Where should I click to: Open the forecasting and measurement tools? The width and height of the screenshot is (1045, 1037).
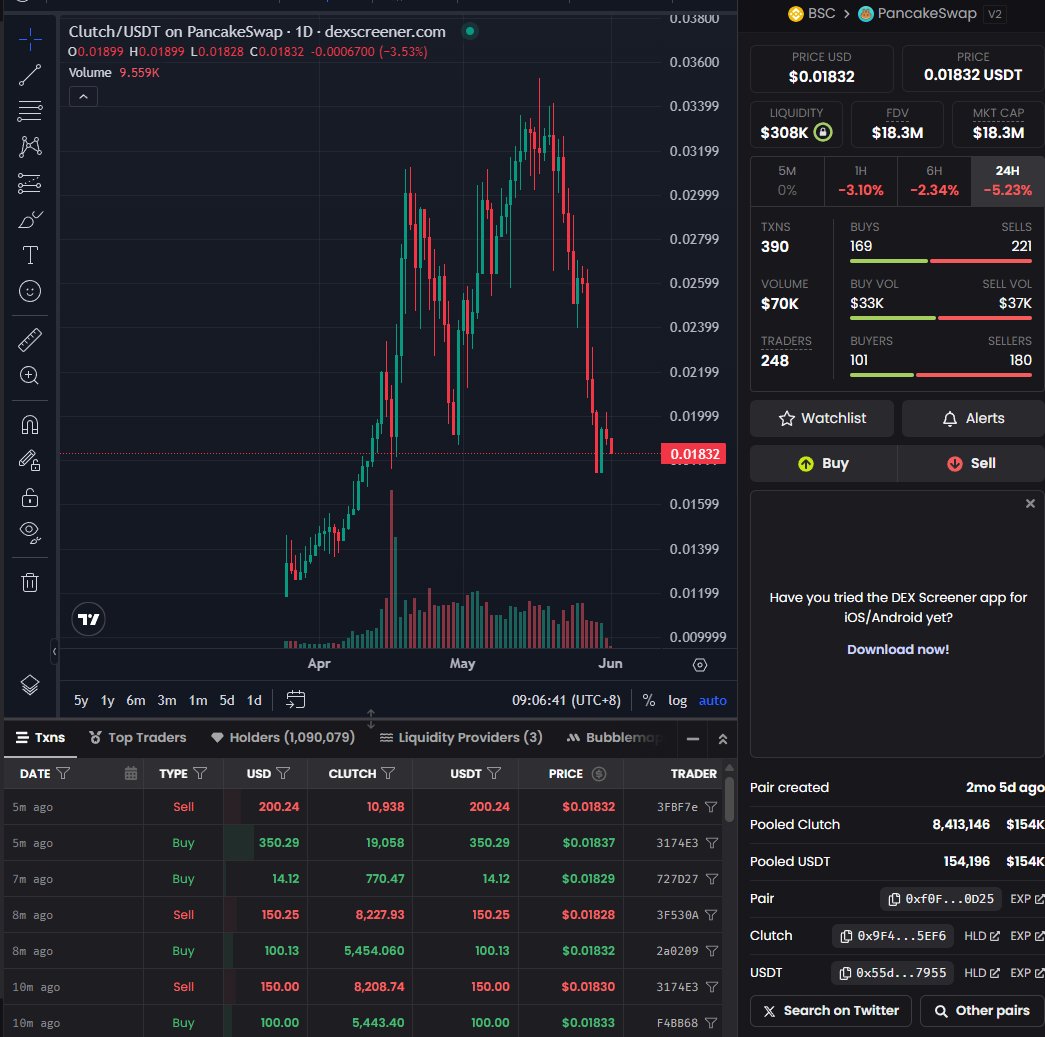click(30, 183)
